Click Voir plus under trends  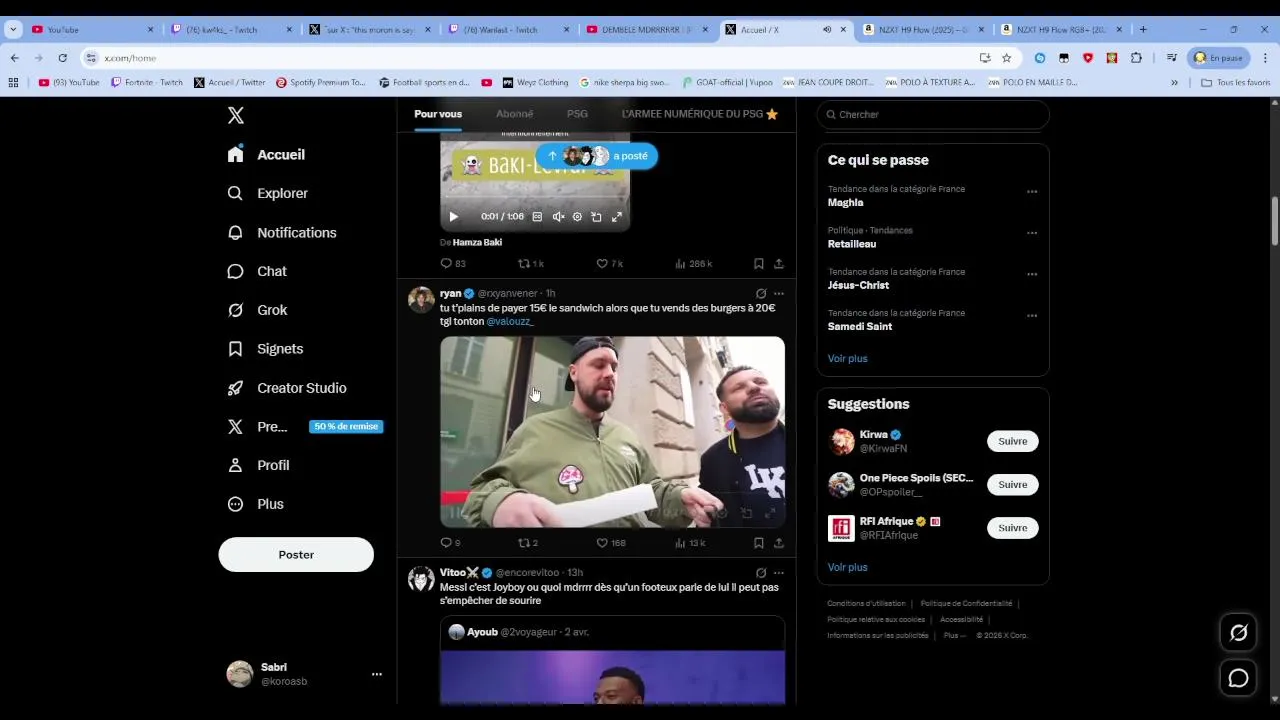click(847, 358)
